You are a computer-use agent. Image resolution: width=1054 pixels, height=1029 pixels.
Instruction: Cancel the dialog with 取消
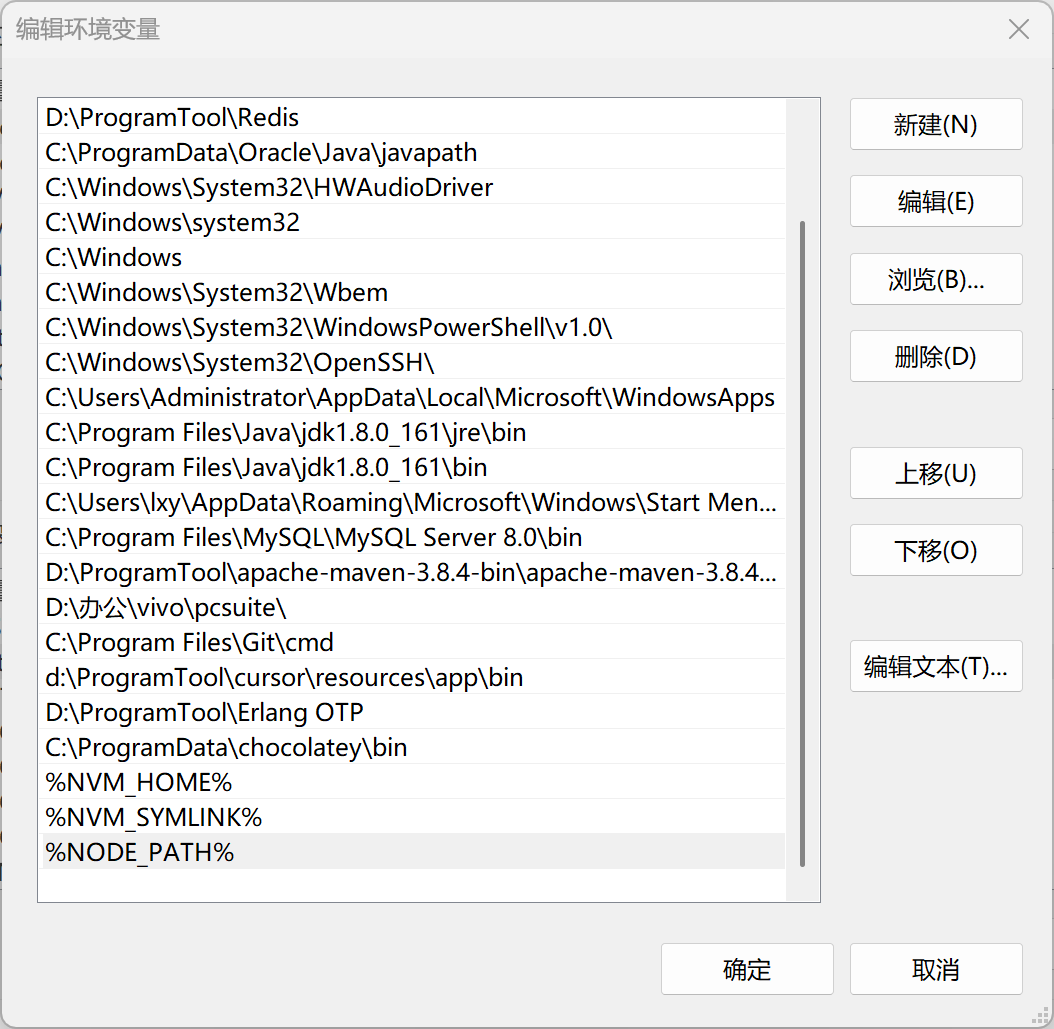[936, 969]
